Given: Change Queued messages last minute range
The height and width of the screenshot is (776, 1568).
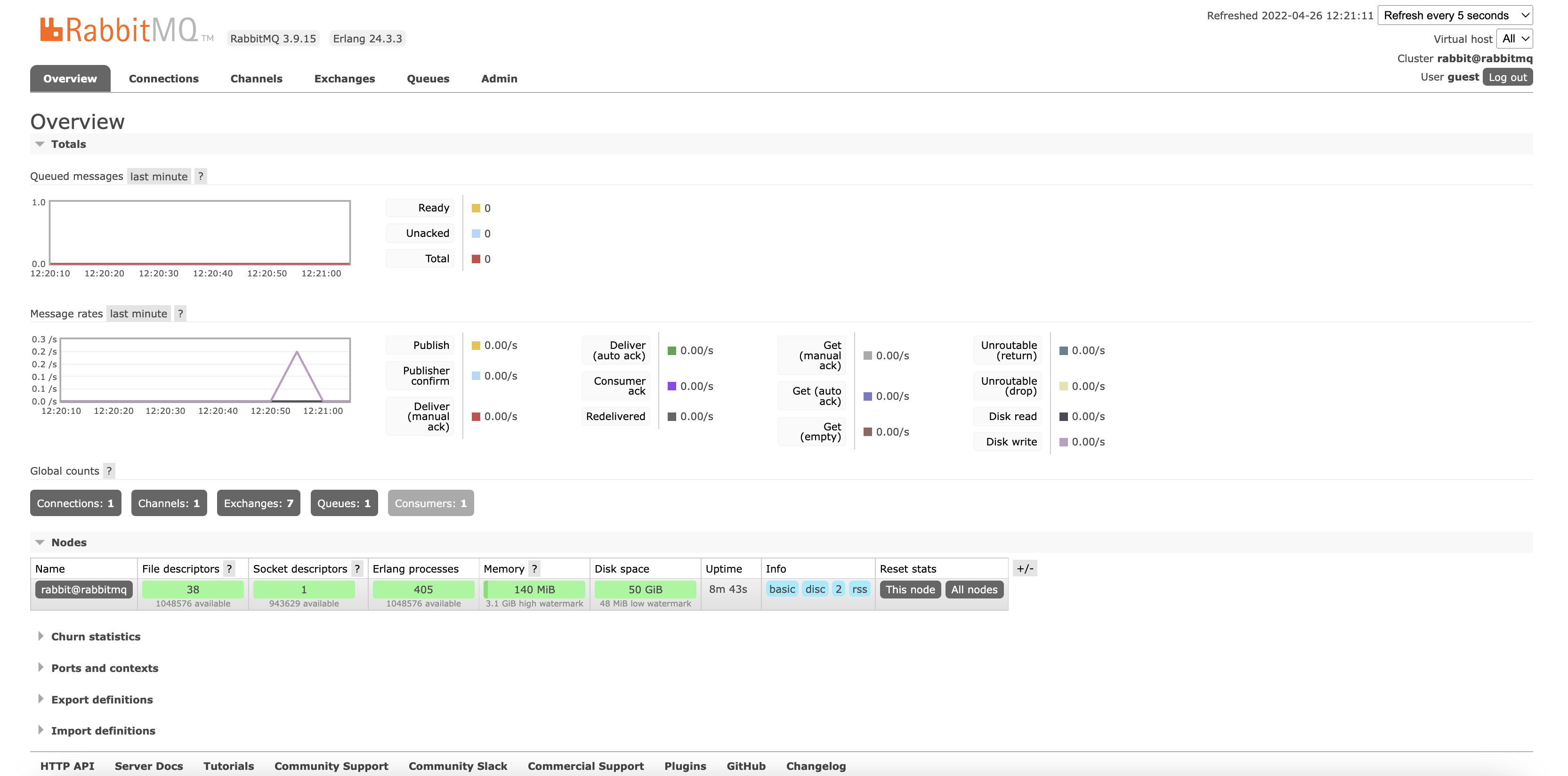Looking at the screenshot, I should click(159, 176).
